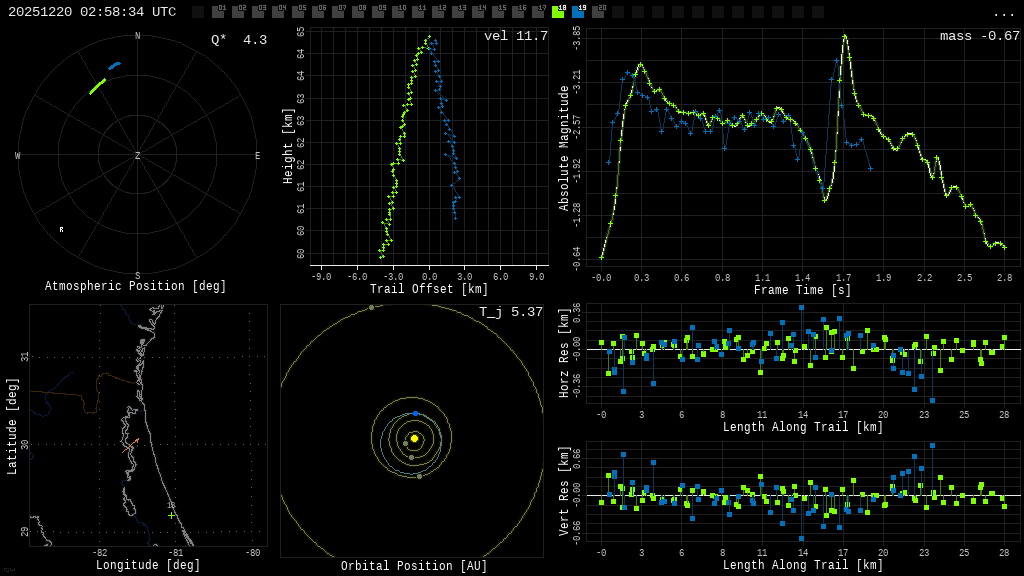Click the second magnitude peak on light curve
The height and width of the screenshot is (576, 1024).
(844, 37)
